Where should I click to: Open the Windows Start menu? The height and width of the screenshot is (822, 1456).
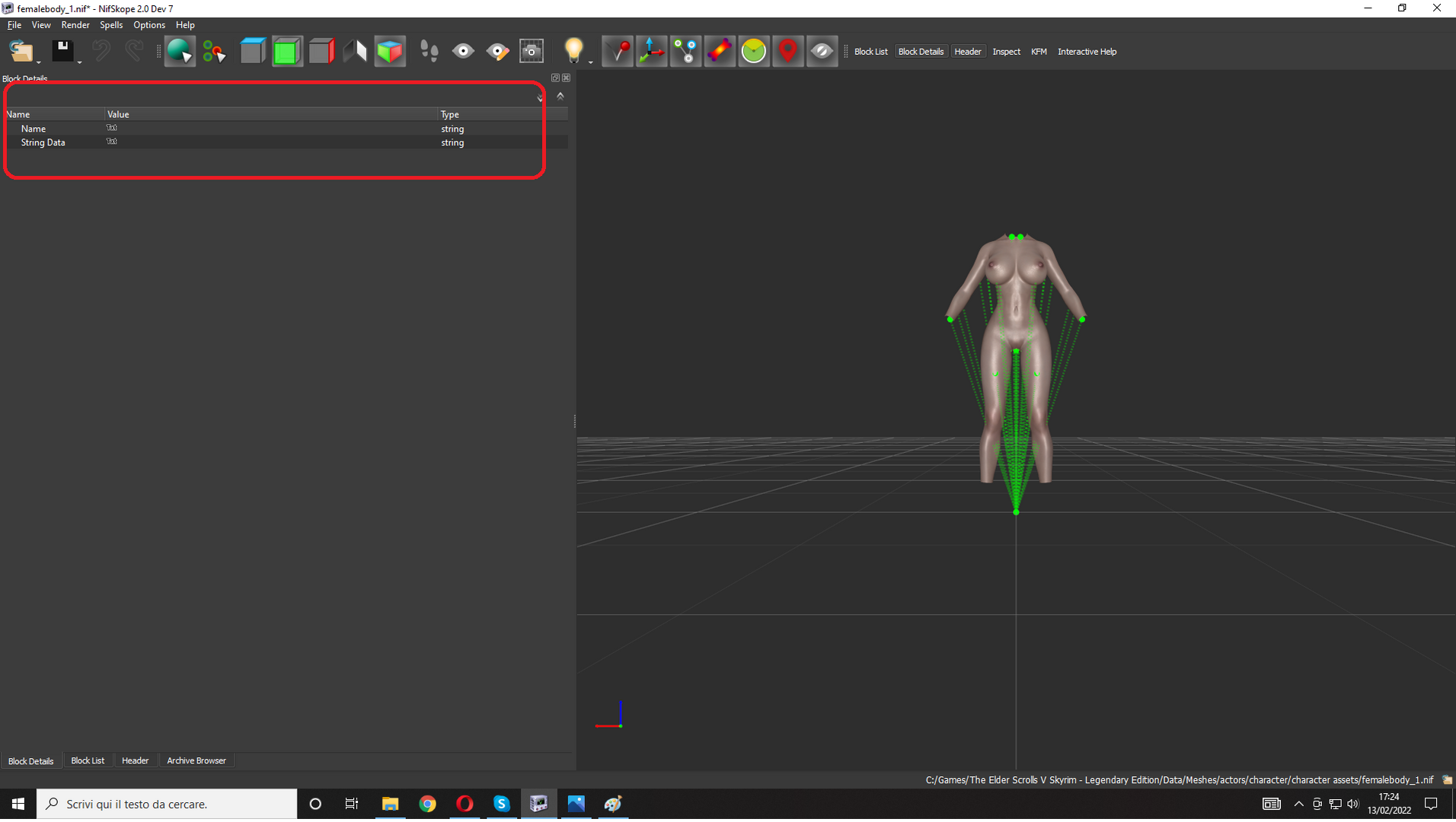coord(18,804)
